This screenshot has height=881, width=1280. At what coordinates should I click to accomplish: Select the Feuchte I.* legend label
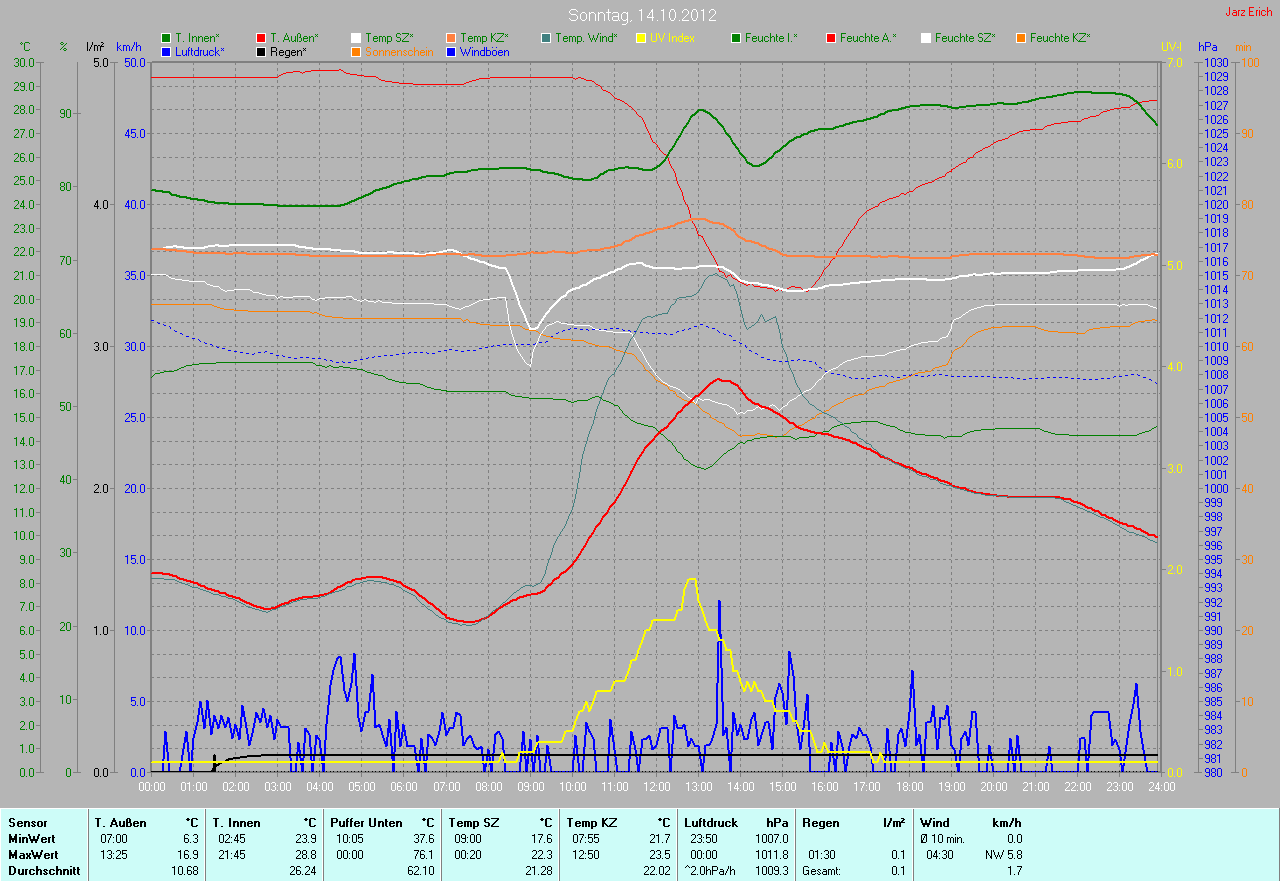[x=771, y=38]
